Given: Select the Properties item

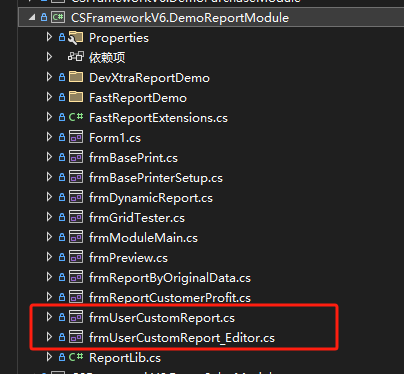Looking at the screenshot, I should pos(119,38).
